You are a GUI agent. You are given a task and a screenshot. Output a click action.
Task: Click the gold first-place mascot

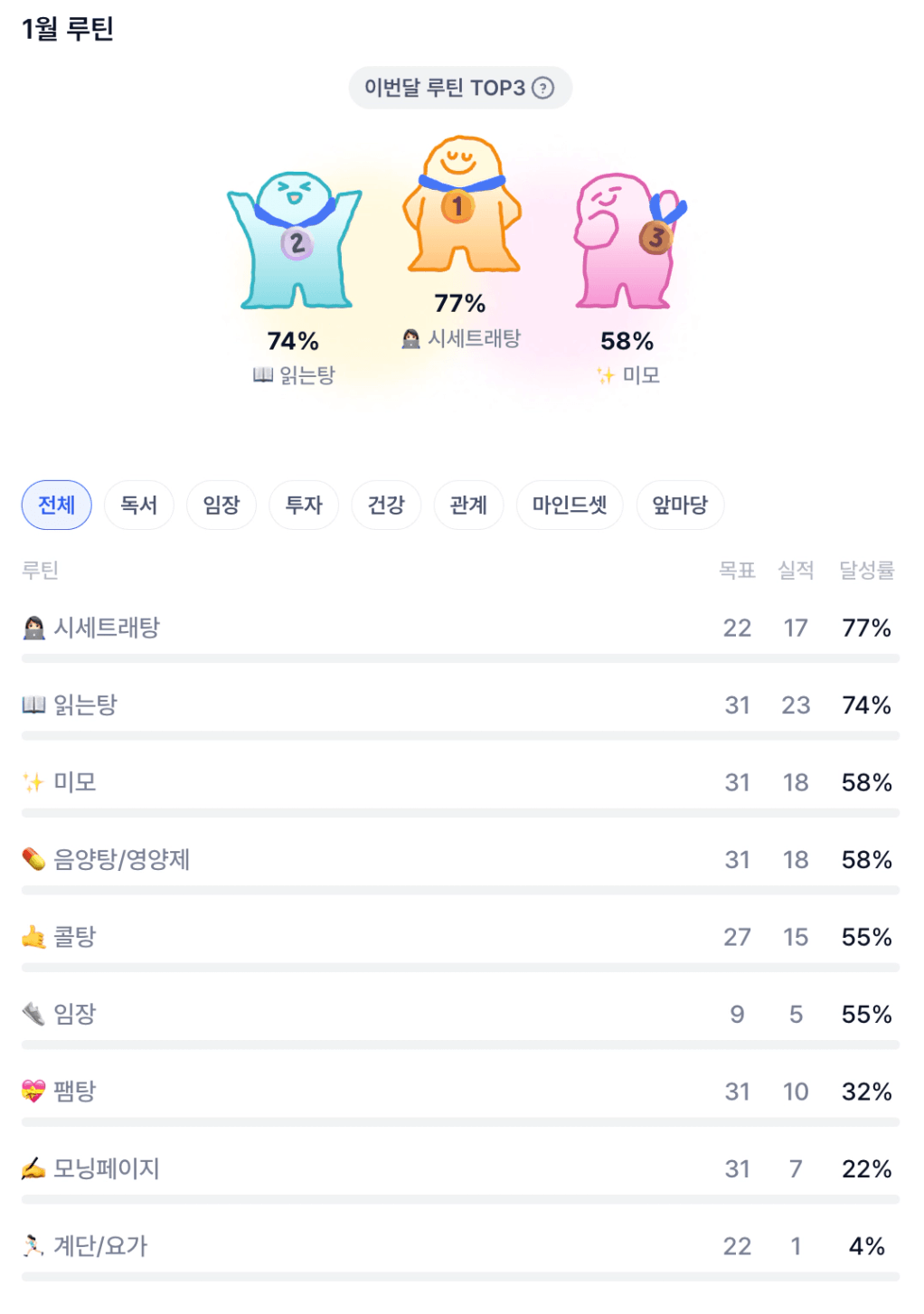tap(461, 204)
